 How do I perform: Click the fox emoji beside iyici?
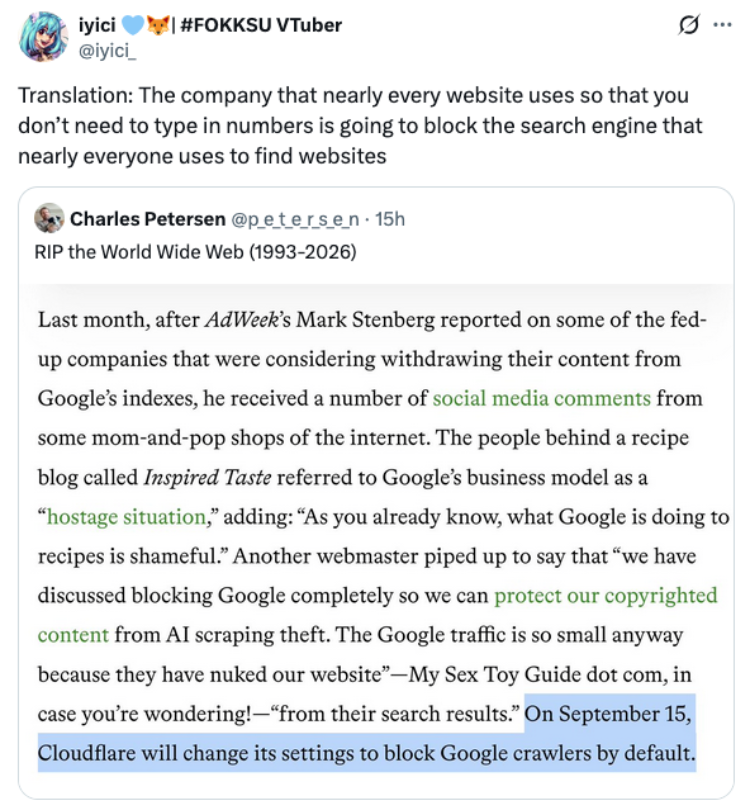(x=158, y=25)
